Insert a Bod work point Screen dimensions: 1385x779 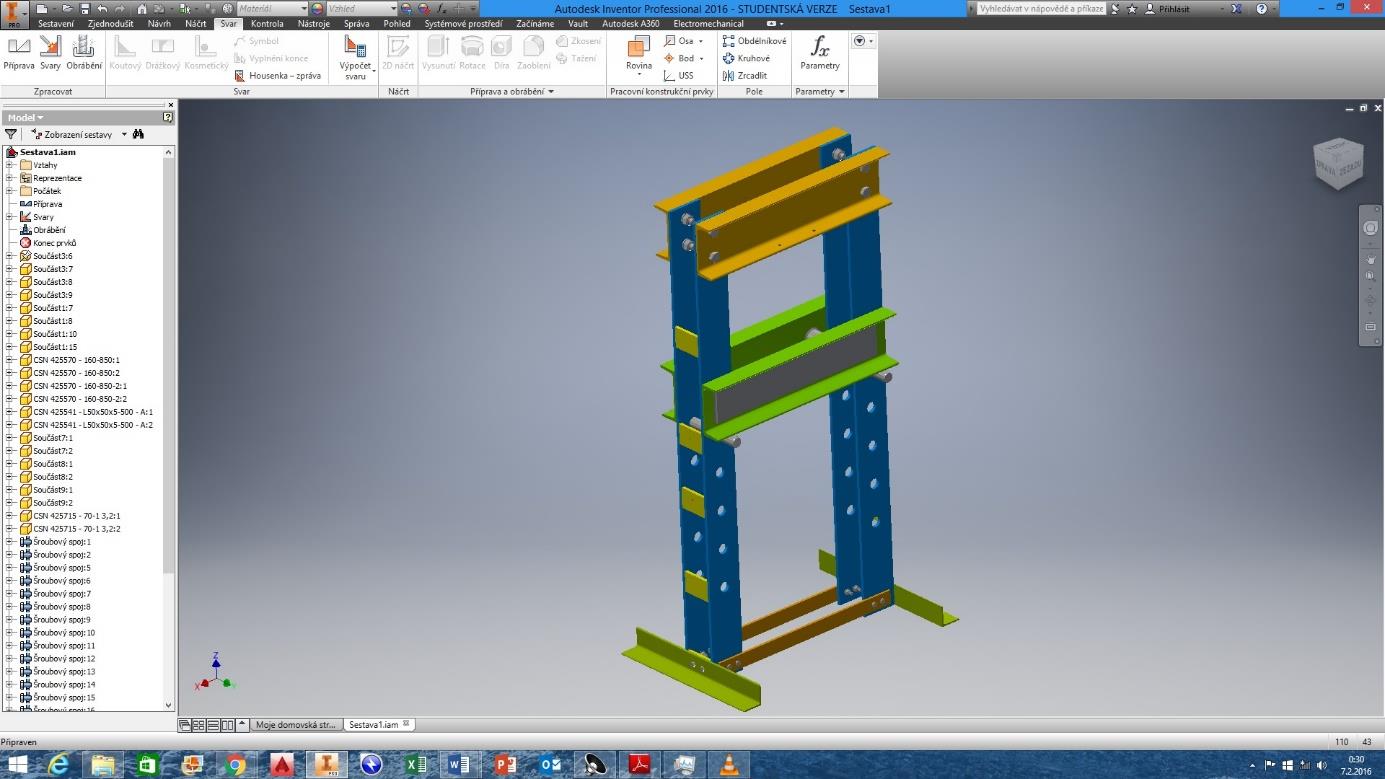(x=684, y=58)
